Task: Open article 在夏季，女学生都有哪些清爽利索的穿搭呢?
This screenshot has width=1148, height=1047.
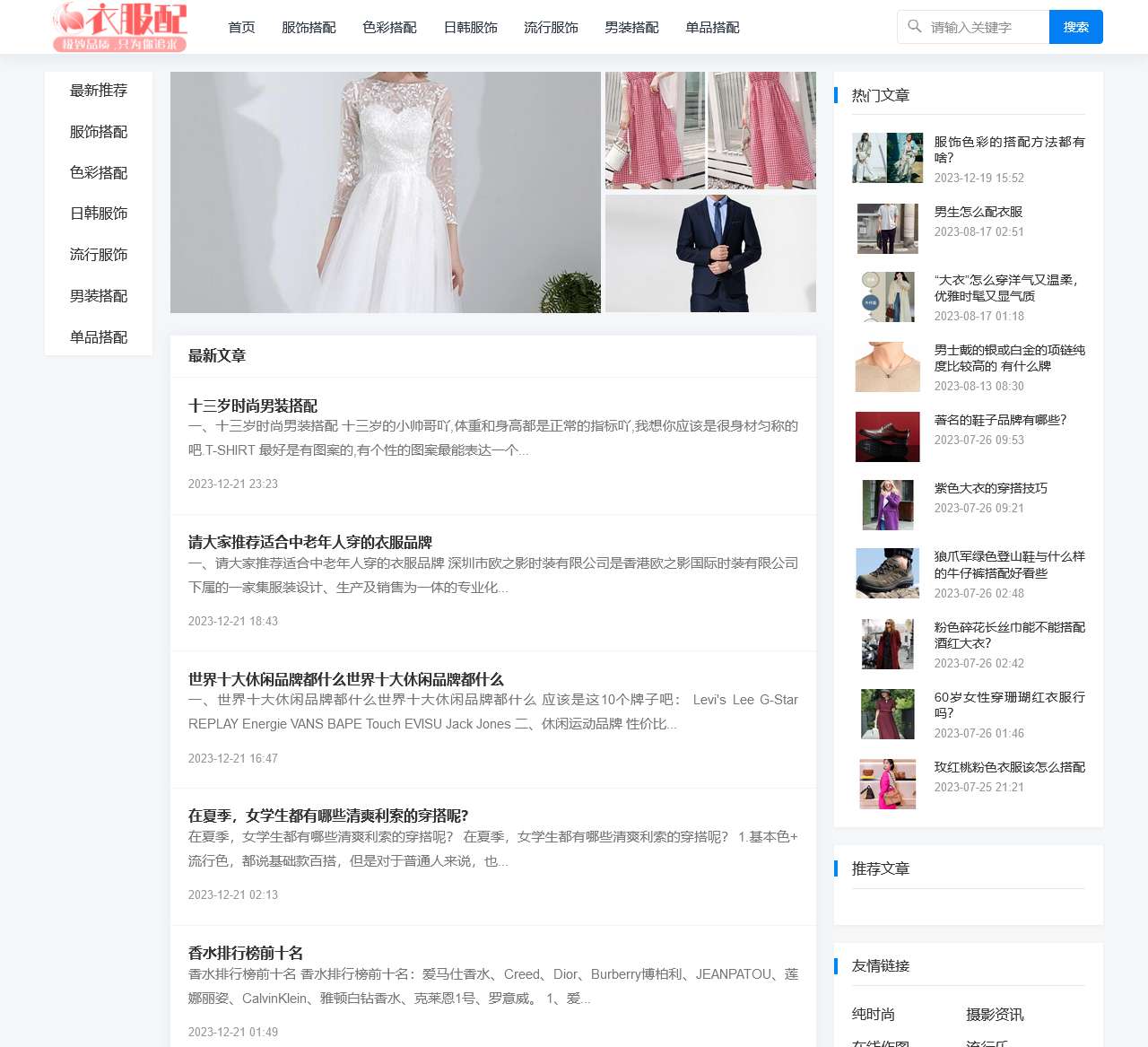Action: tap(328, 816)
